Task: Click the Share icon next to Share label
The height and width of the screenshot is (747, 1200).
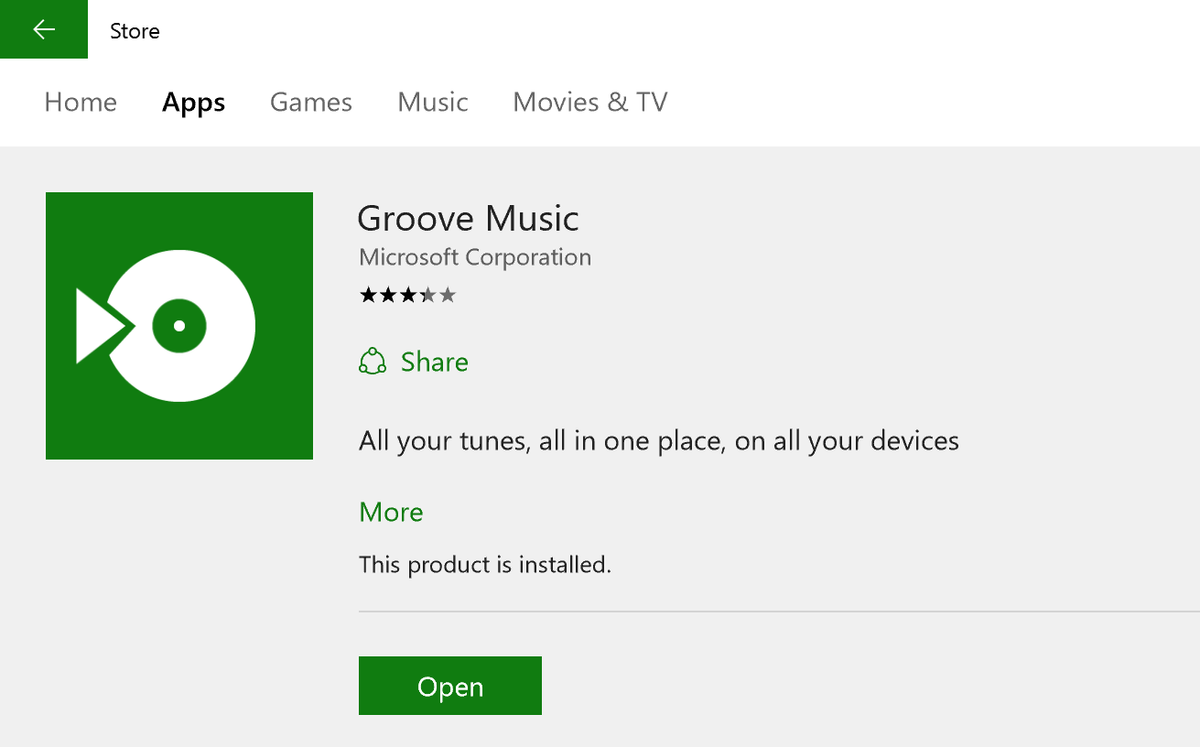Action: tap(372, 362)
